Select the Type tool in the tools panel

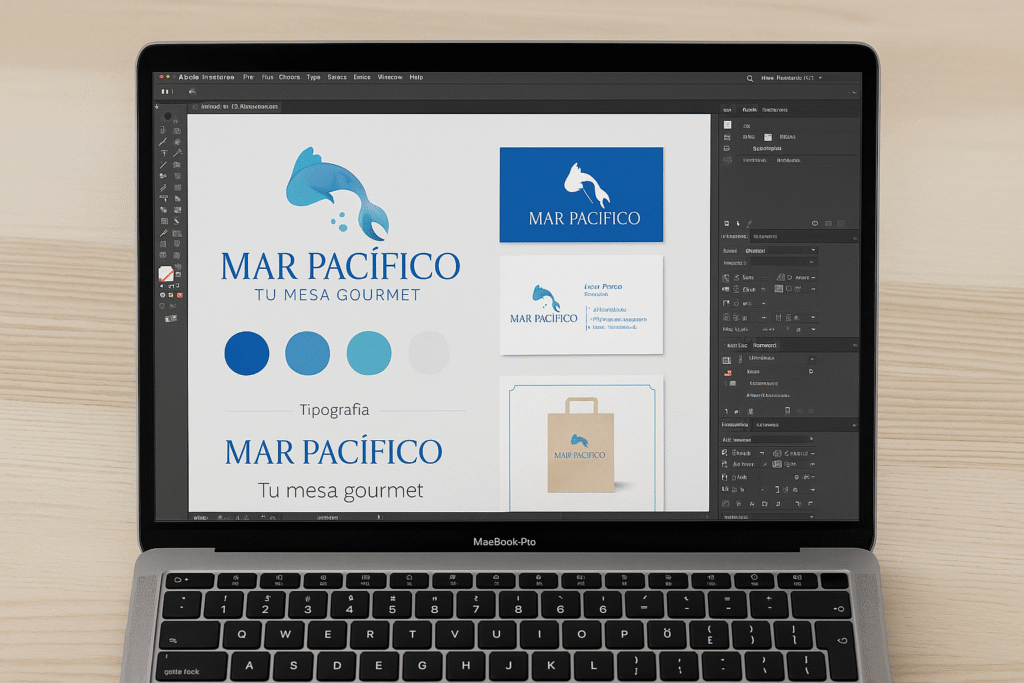coord(164,153)
